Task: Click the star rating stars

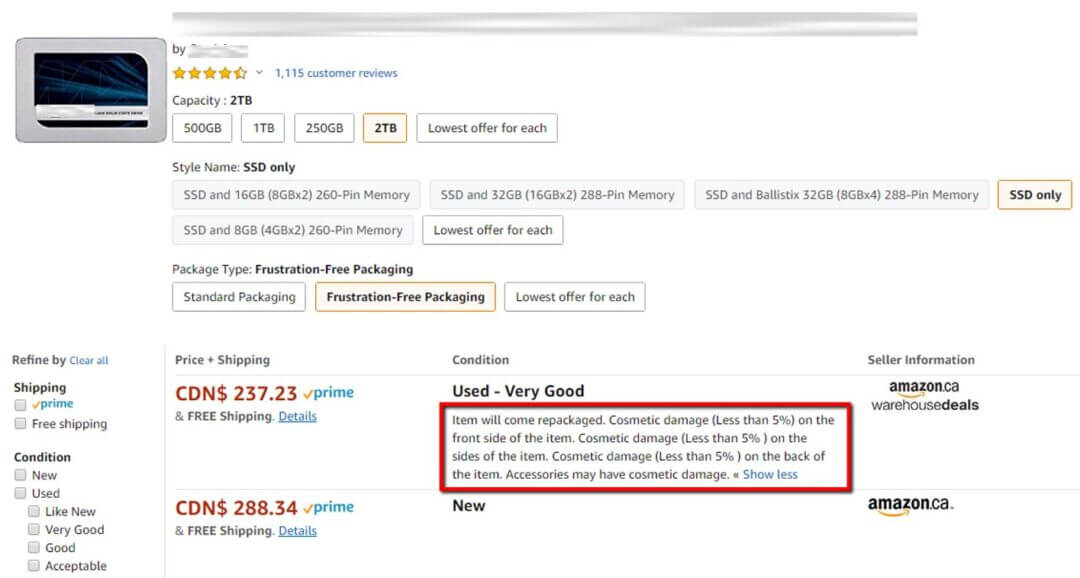Action: [211, 72]
